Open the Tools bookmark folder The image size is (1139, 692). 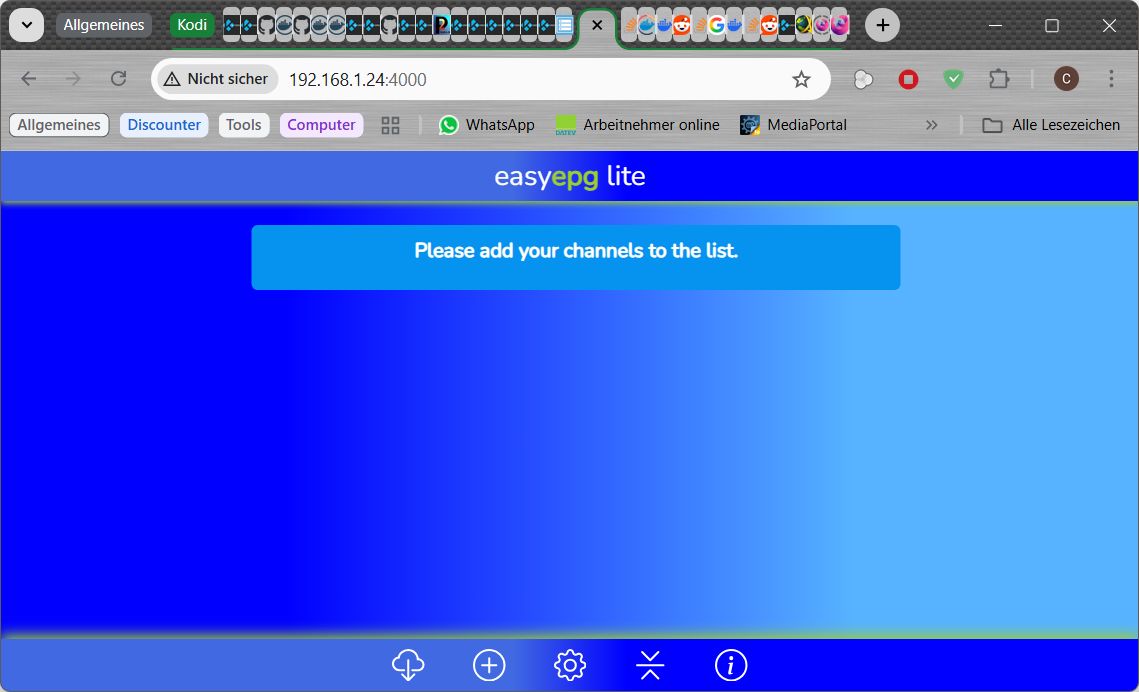coord(243,125)
